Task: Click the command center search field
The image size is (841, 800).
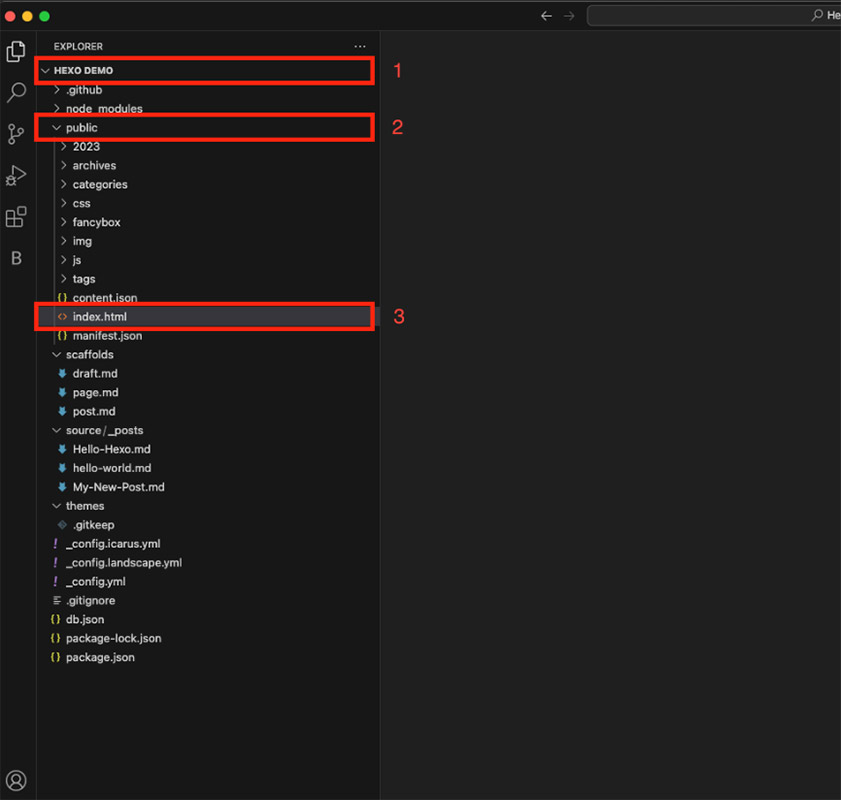Action: tap(714, 16)
